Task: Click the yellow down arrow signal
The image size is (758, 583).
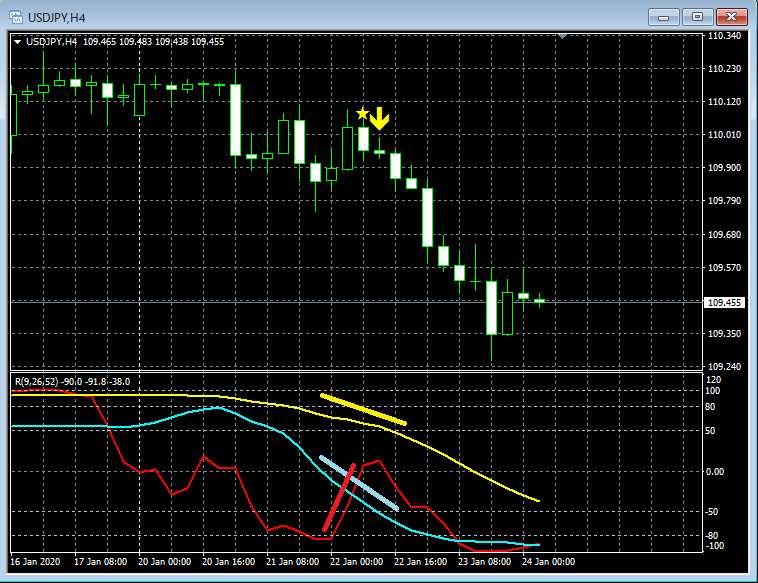Action: [379, 118]
